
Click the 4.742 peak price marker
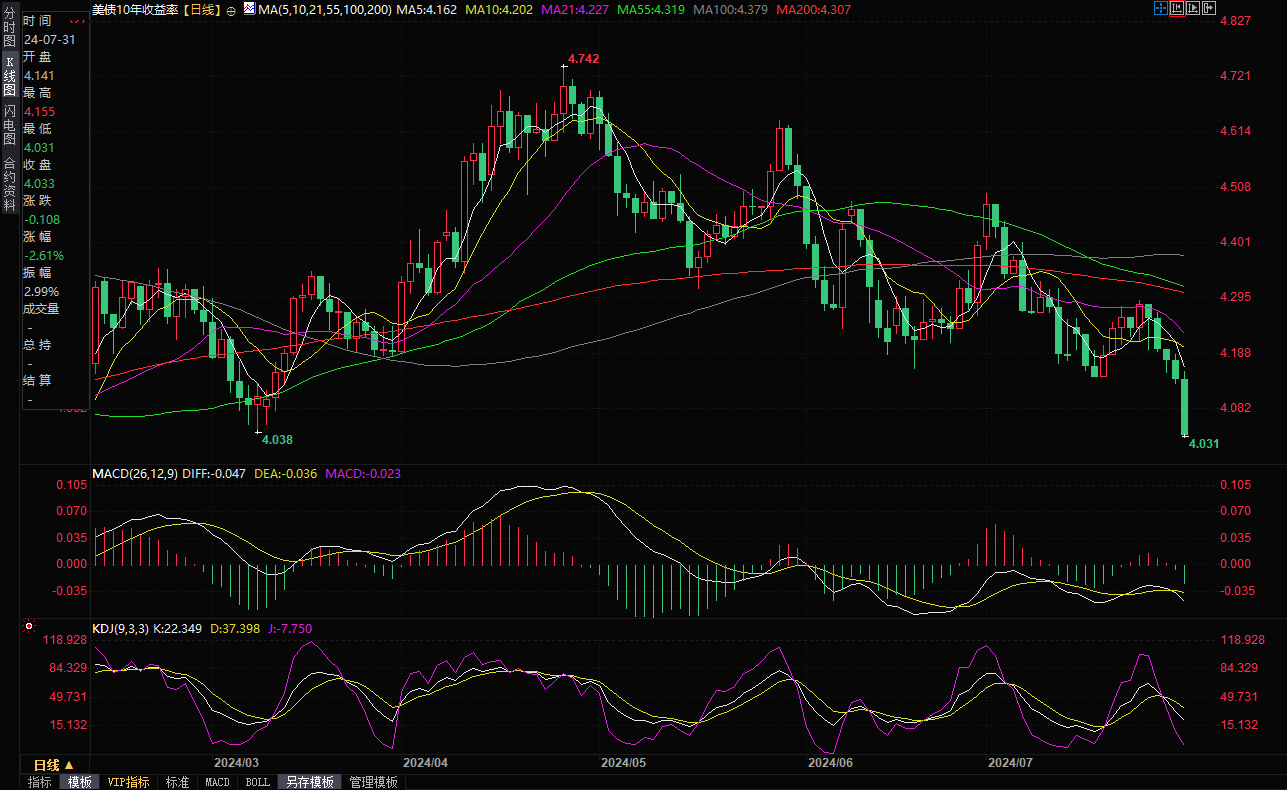(583, 59)
